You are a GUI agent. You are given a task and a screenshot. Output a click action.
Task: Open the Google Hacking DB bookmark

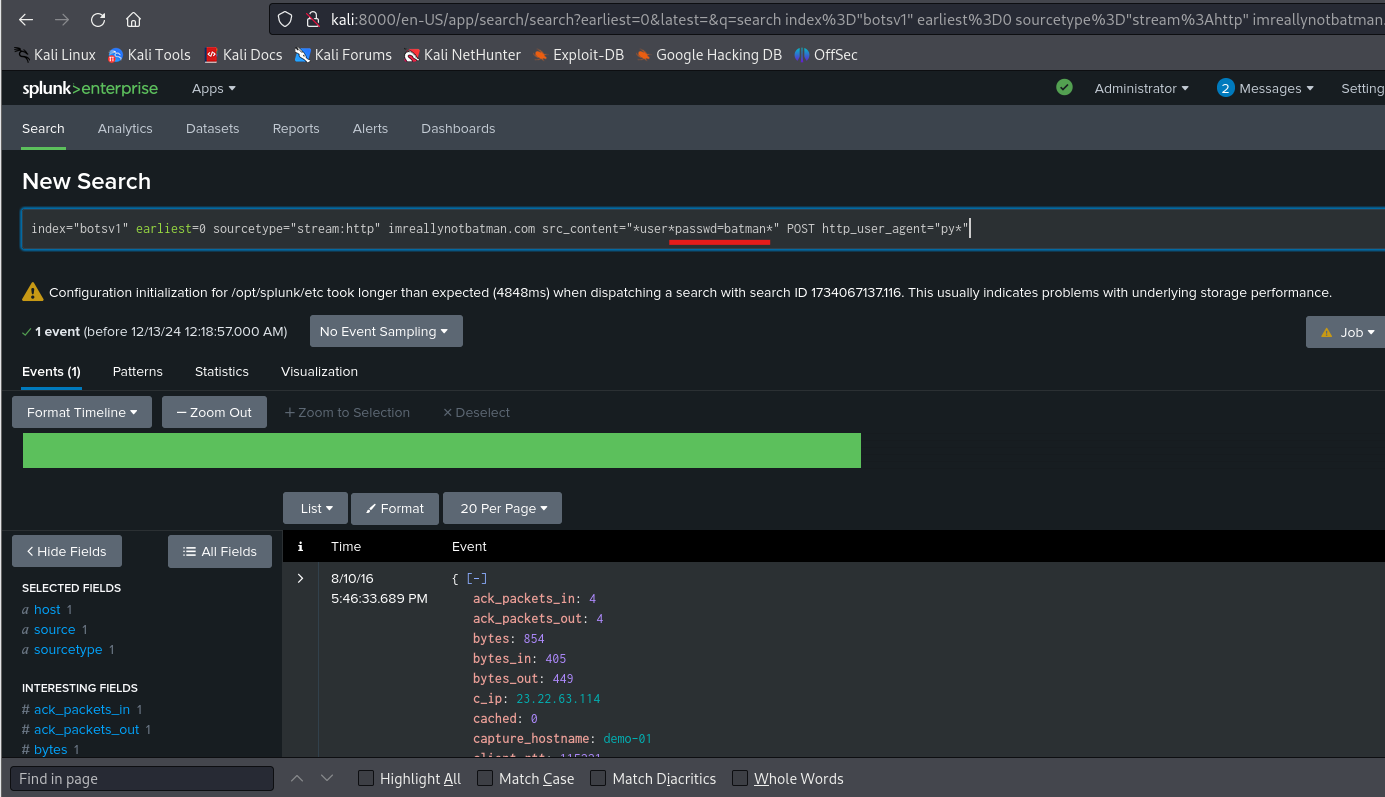[x=709, y=55]
